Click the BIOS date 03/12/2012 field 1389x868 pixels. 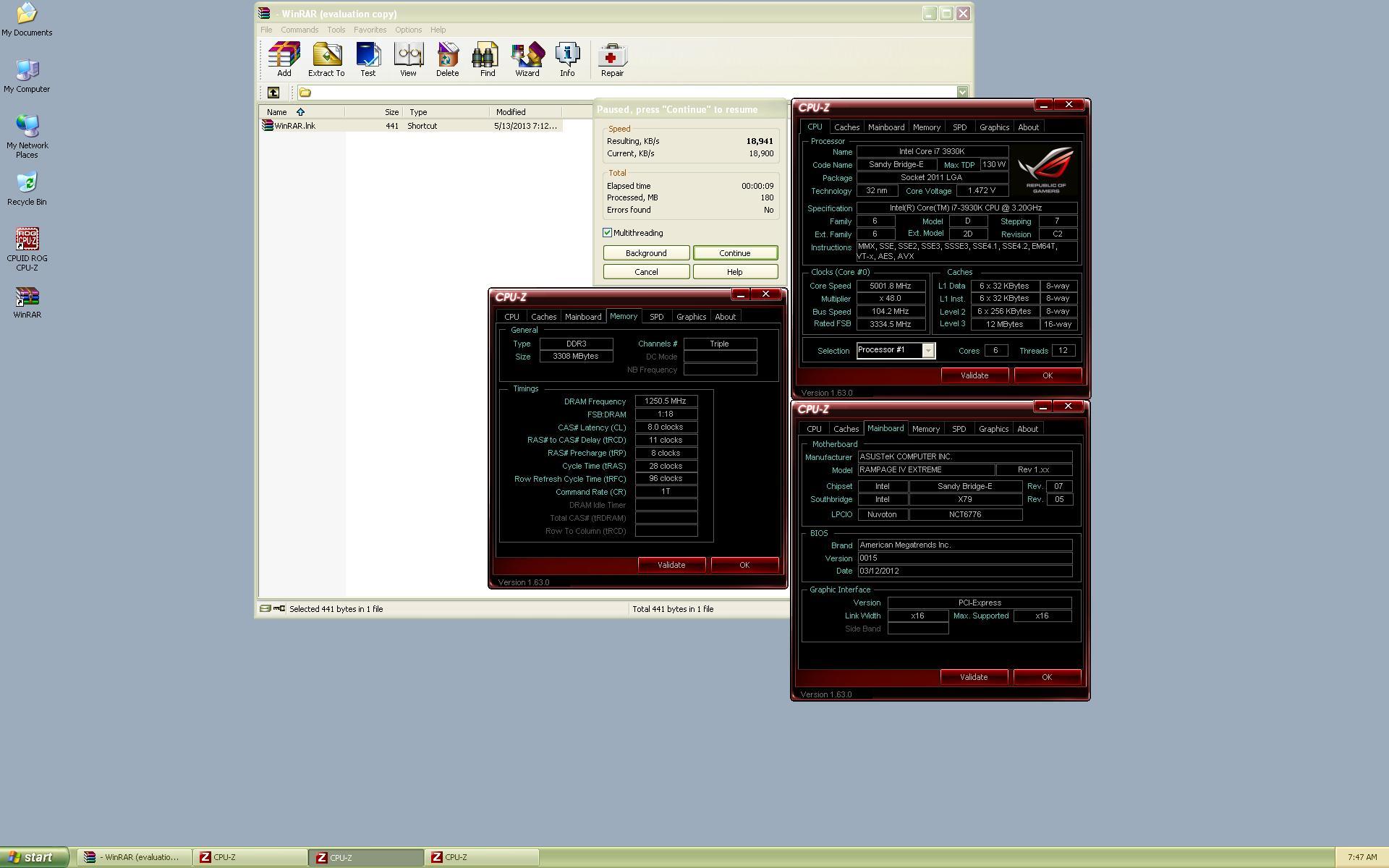tap(964, 571)
